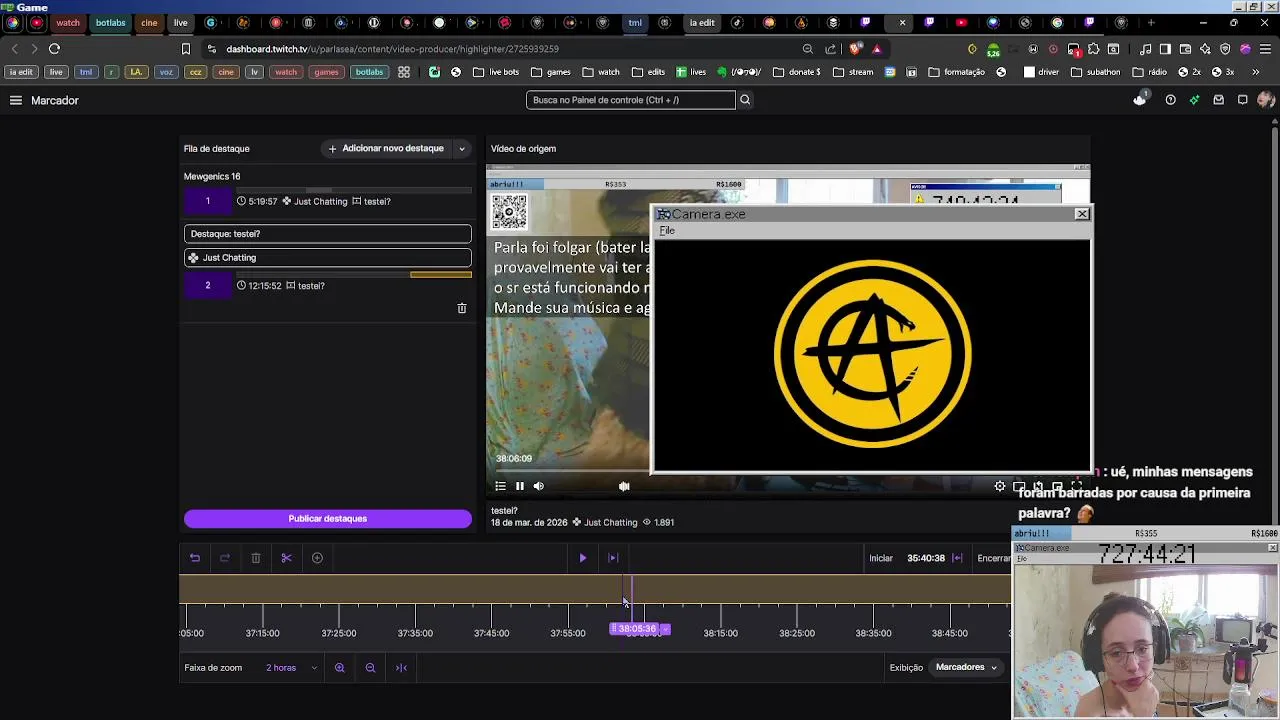1280x720 pixels.
Task: Show more bookmarks with the overflow chevron
Action: [x=1256, y=72]
